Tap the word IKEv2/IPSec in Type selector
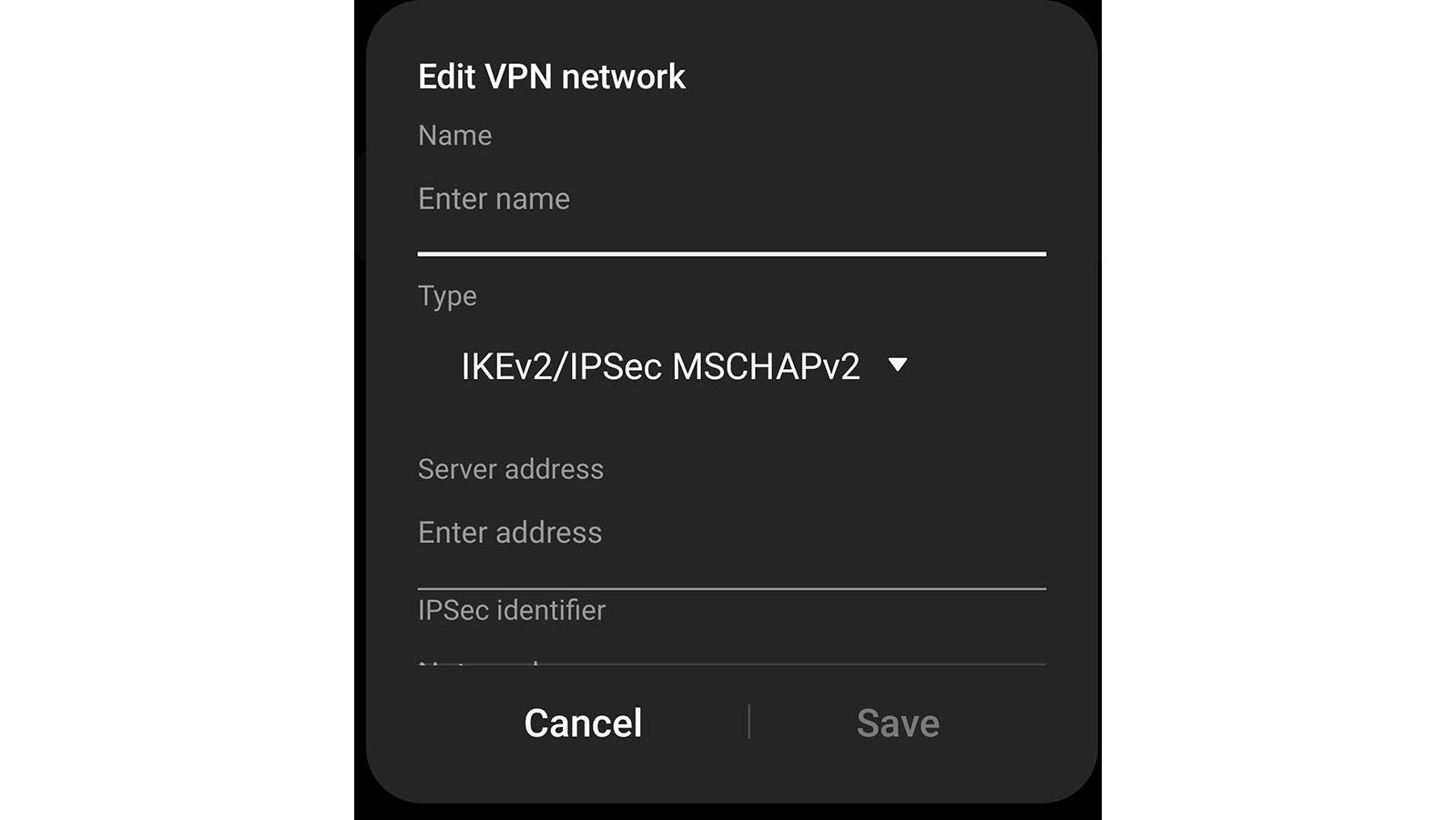 pos(561,366)
